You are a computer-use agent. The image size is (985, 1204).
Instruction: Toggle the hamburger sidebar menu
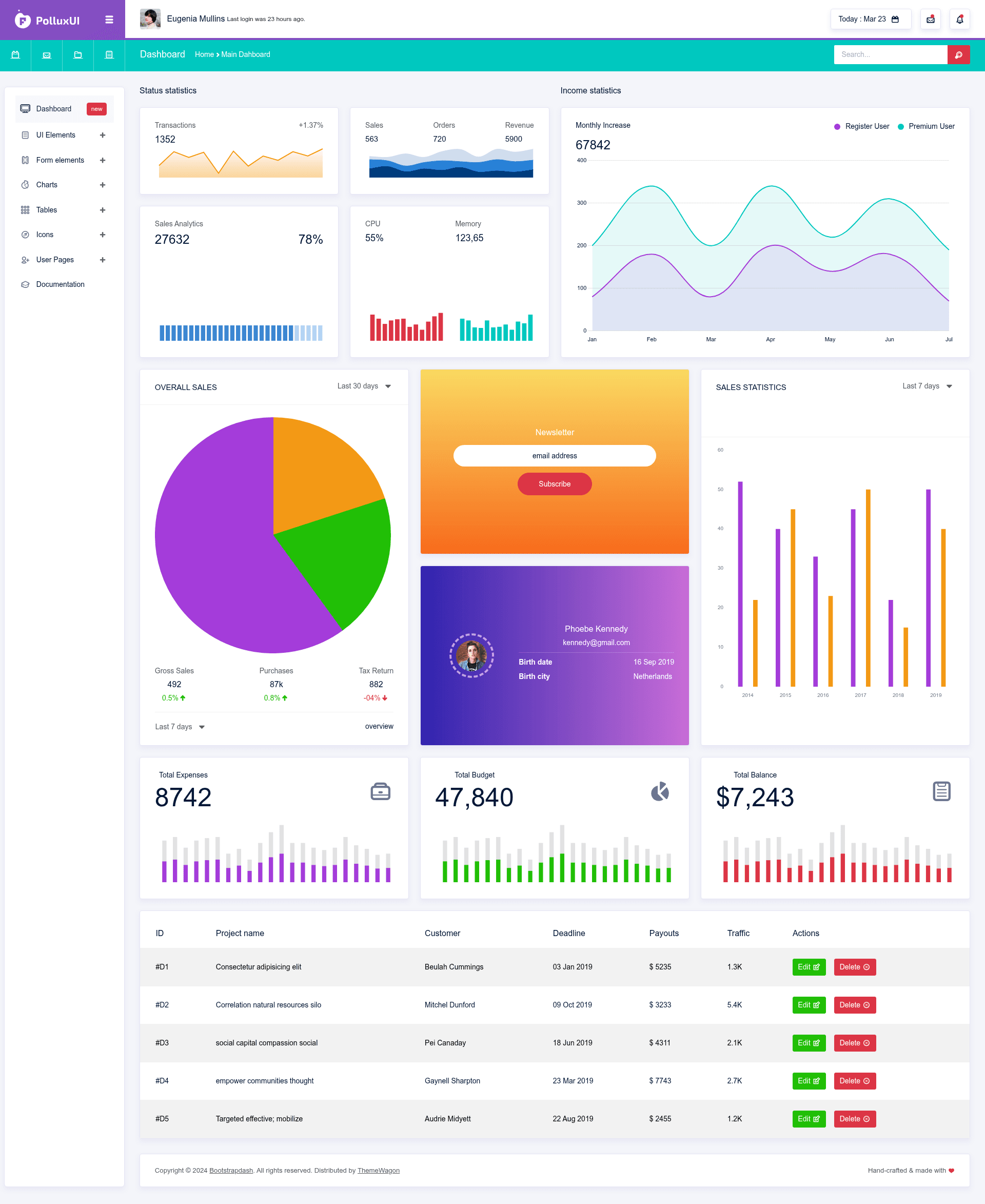[109, 20]
